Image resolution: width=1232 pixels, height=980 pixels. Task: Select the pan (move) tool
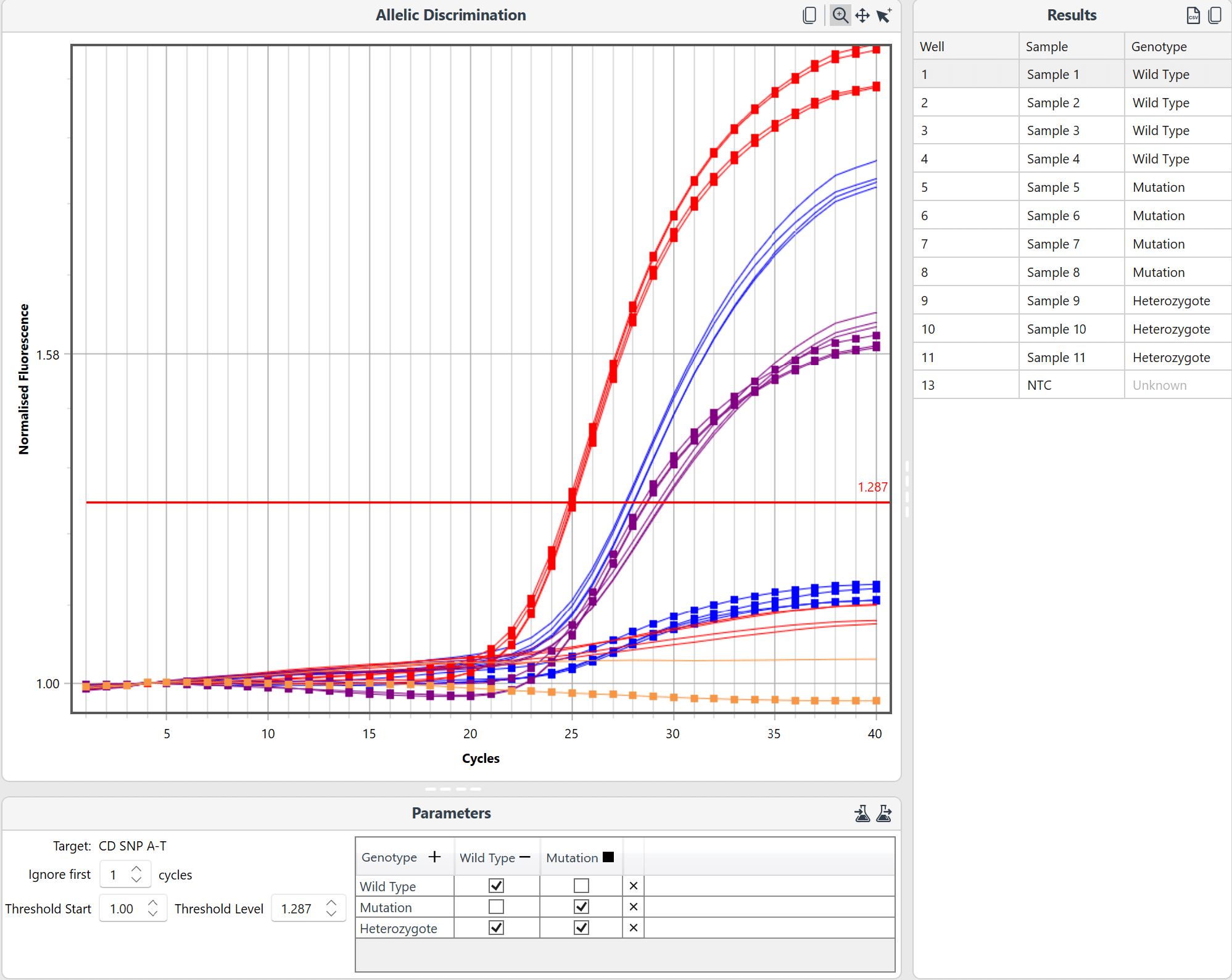(x=862, y=15)
